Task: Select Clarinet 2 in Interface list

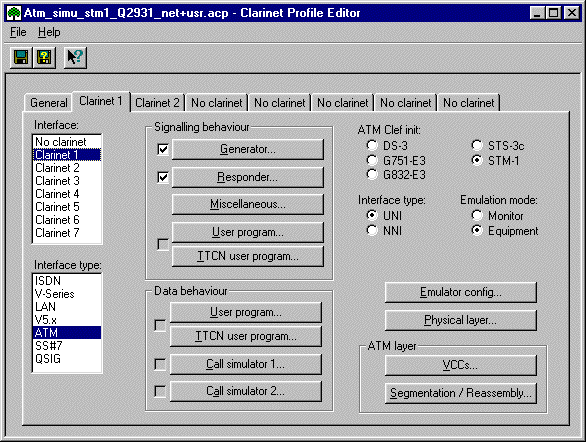Action: (x=67, y=168)
